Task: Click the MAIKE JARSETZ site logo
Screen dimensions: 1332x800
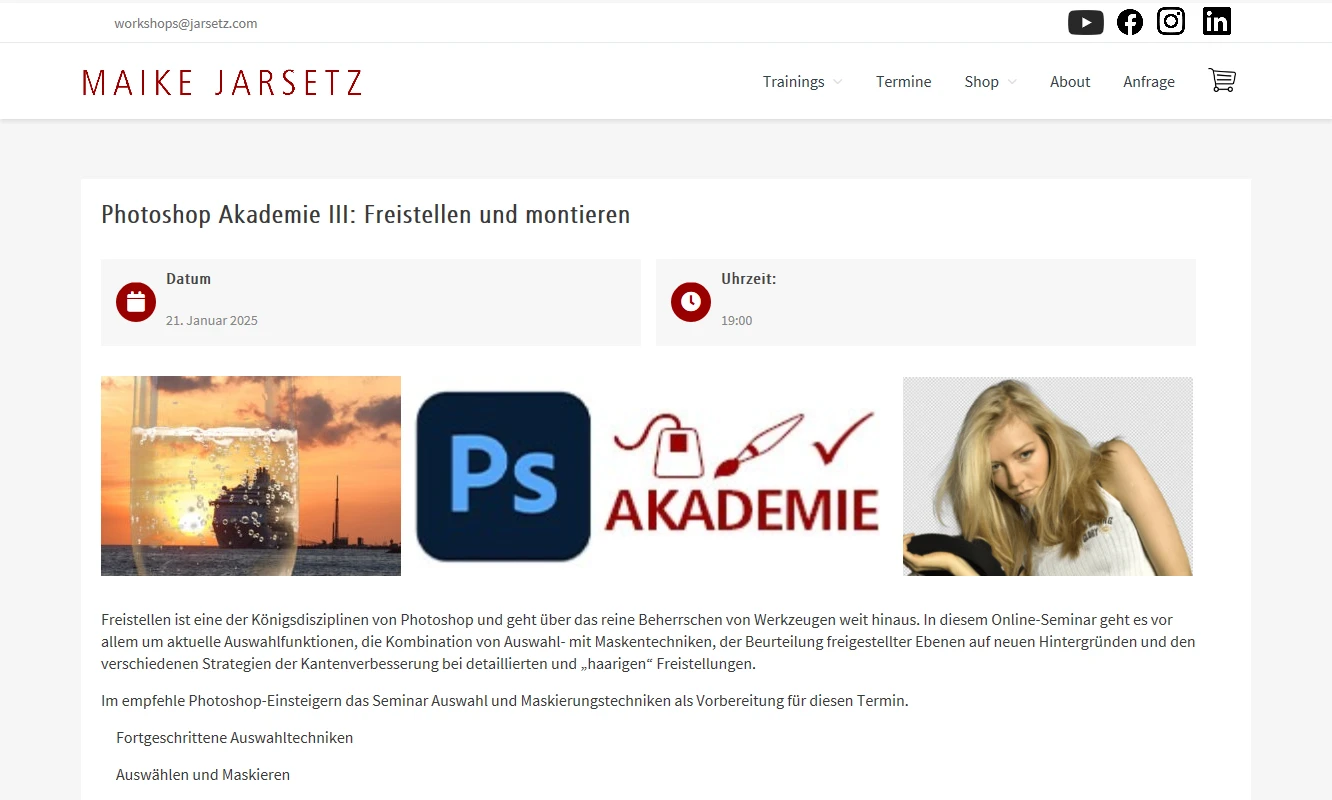Action: click(222, 82)
